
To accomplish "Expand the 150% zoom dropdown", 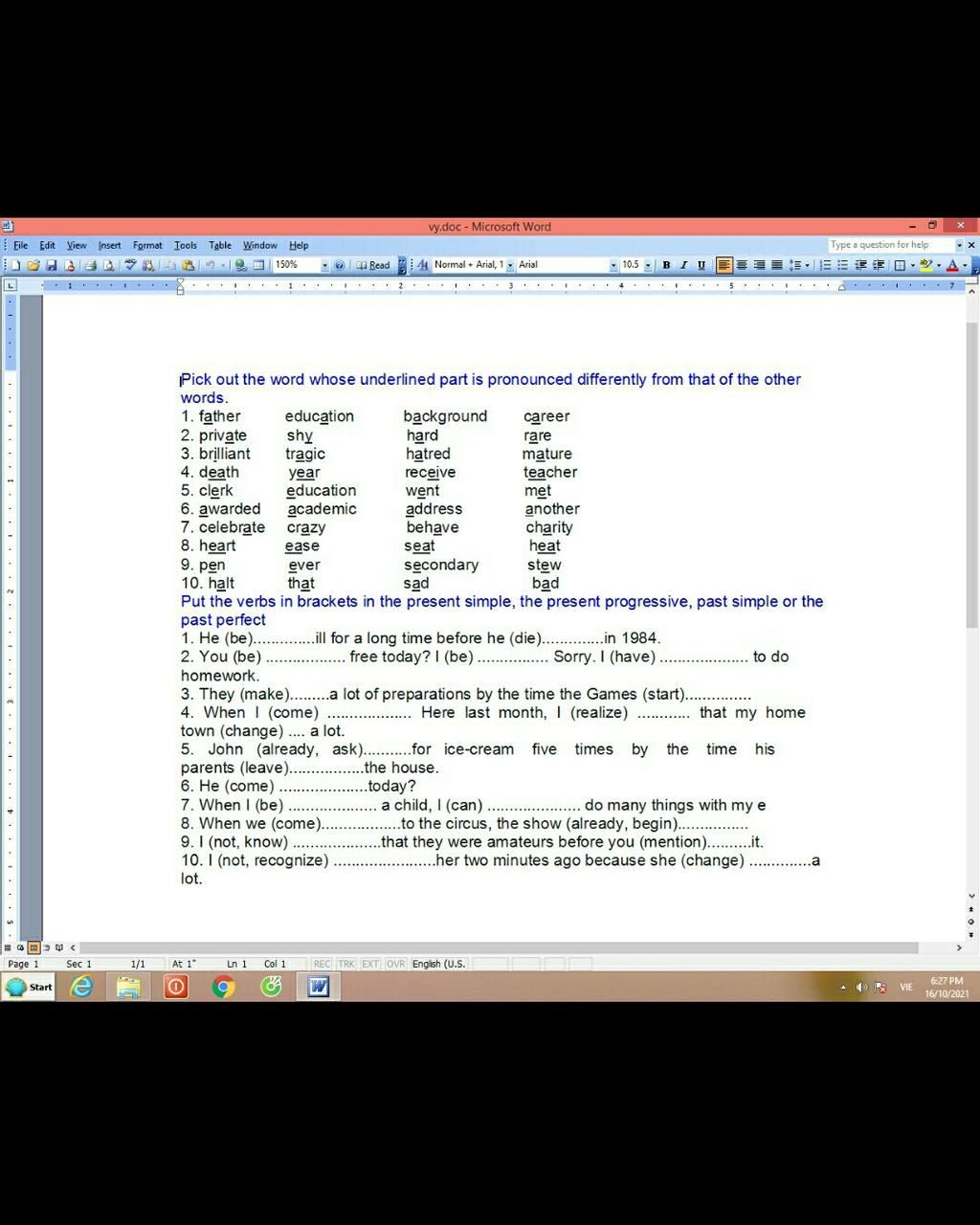I will point(324,265).
